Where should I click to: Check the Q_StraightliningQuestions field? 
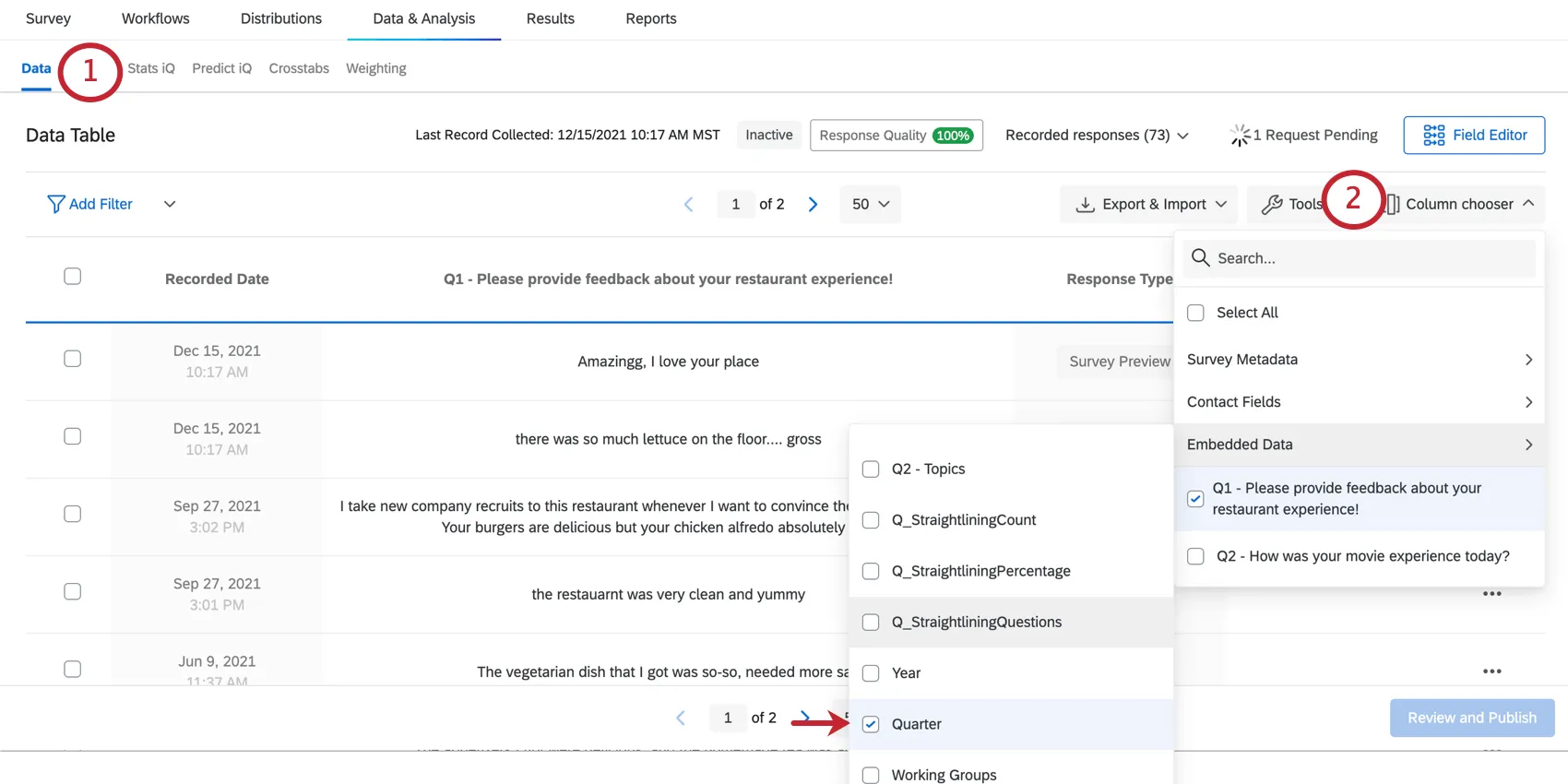pyautogui.click(x=871, y=623)
